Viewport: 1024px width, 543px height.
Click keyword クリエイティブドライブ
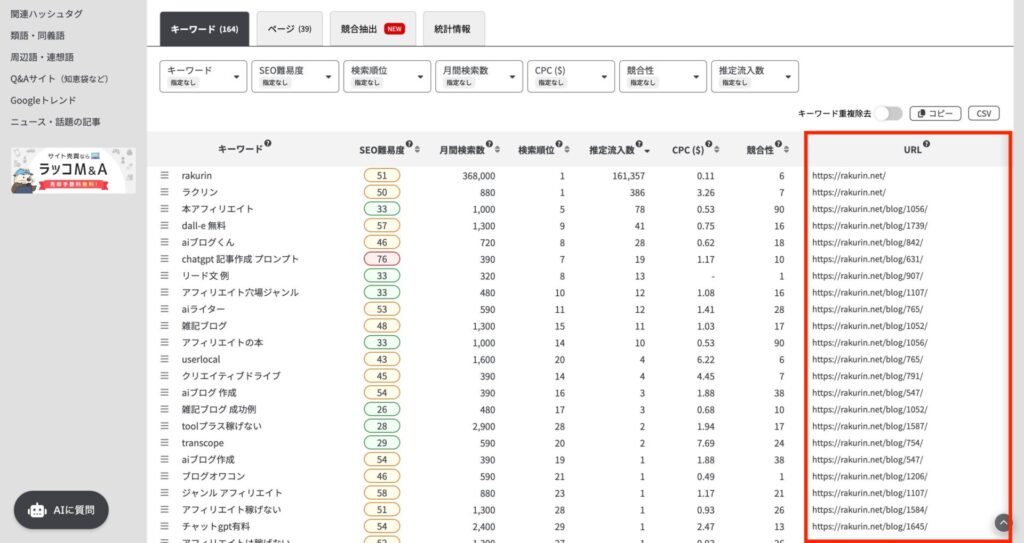click(x=231, y=376)
